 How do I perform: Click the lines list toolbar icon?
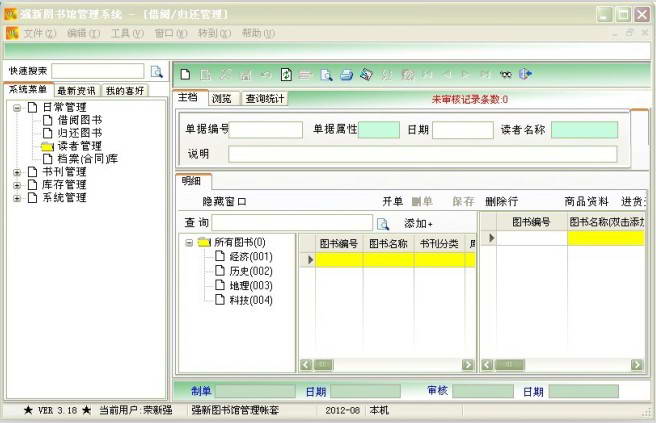point(306,75)
